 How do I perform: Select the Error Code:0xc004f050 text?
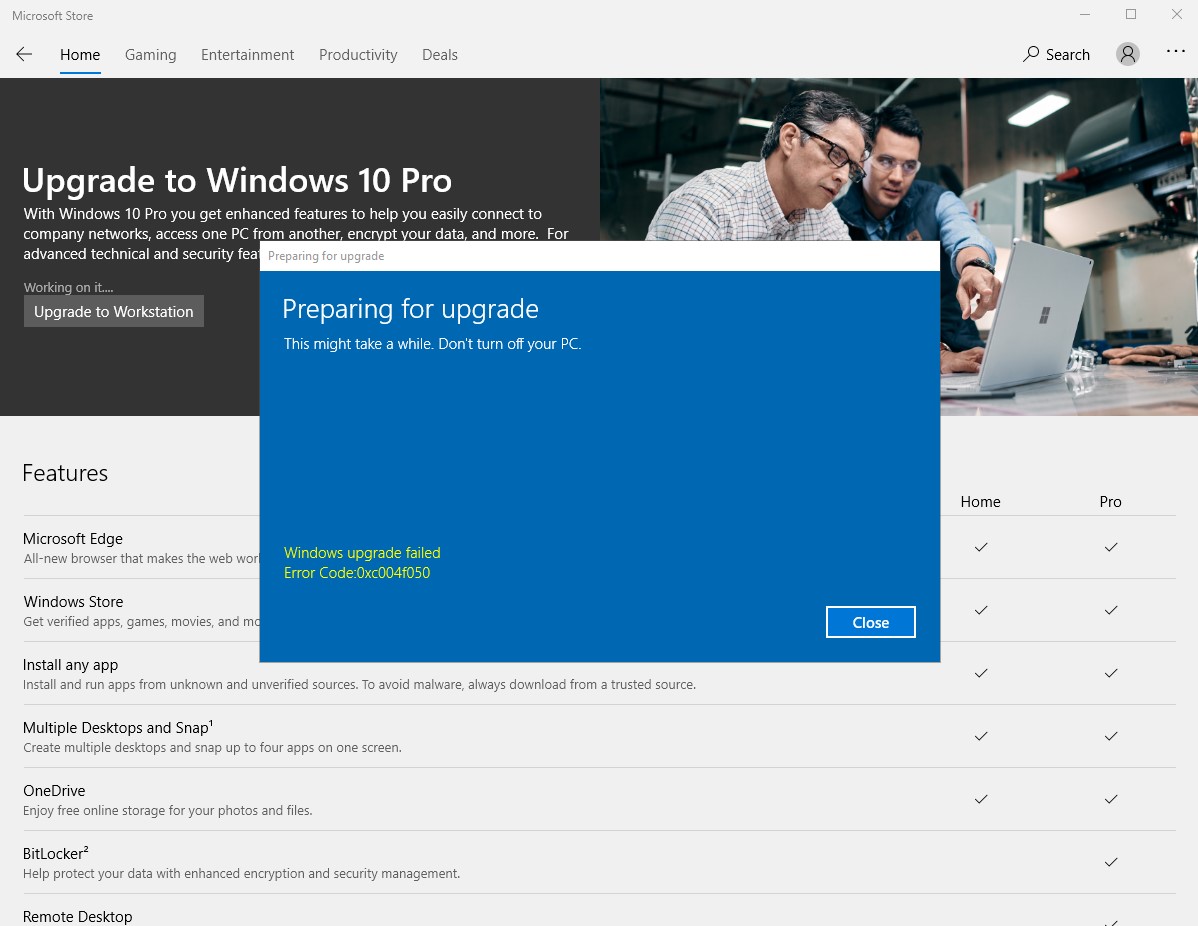(x=357, y=572)
